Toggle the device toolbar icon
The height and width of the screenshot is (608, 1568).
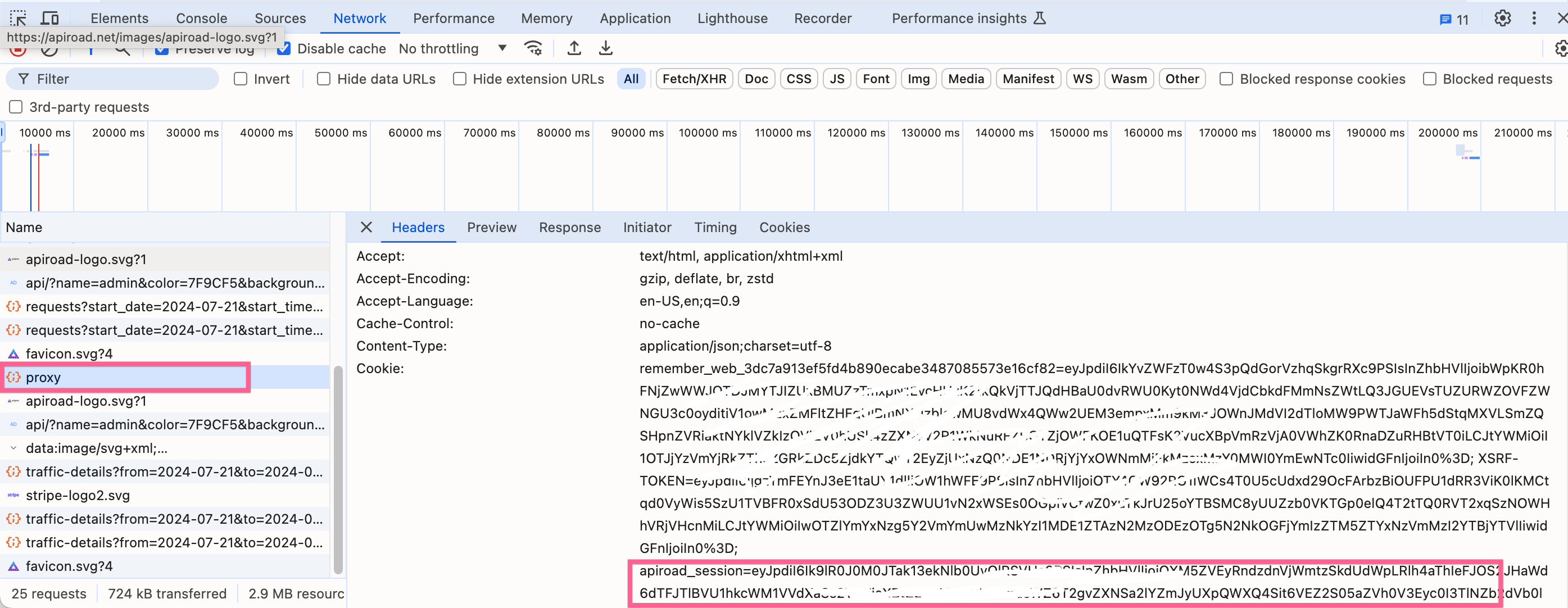(x=50, y=18)
